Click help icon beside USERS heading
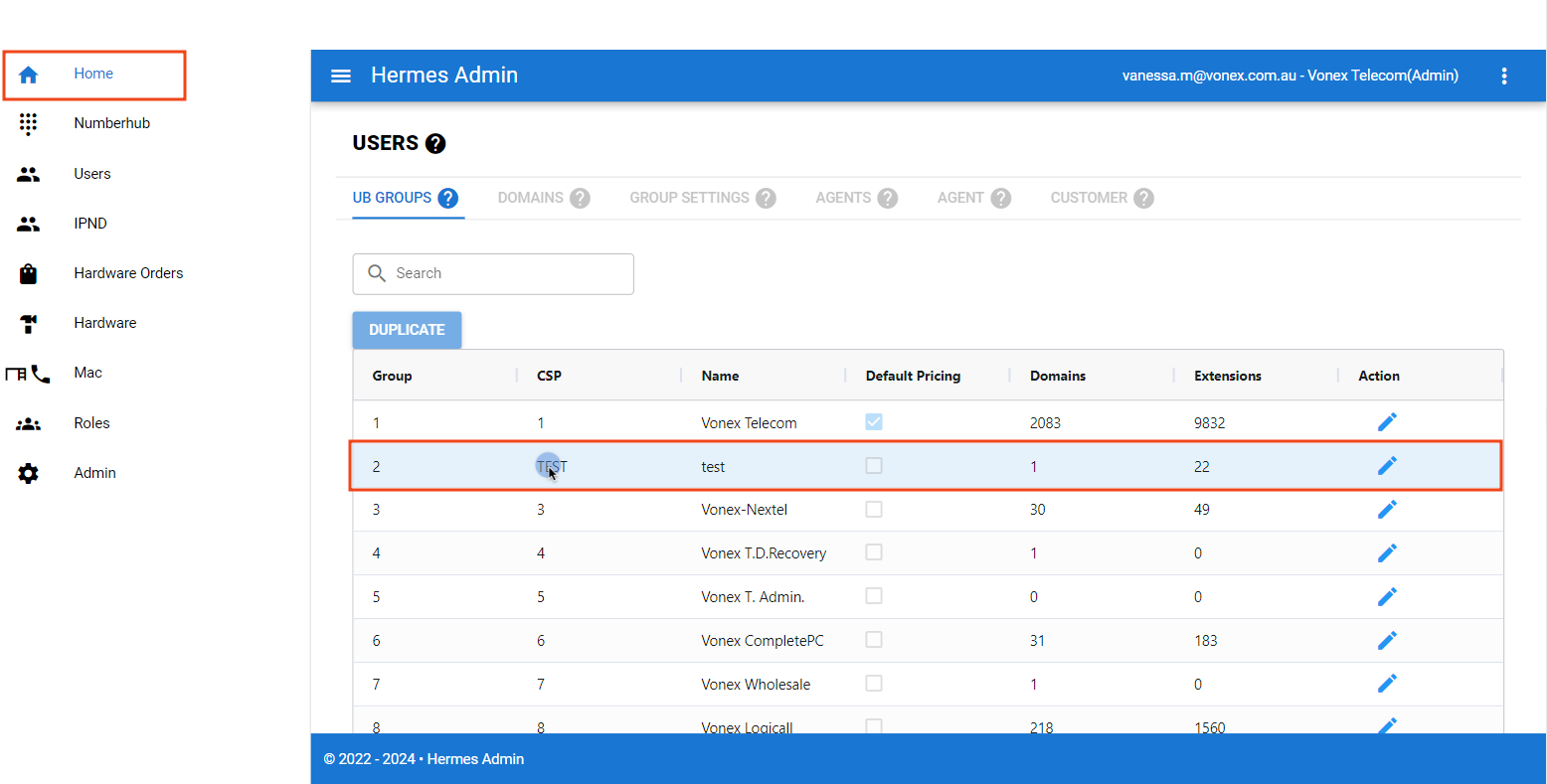The width and height of the screenshot is (1547, 784). [x=435, y=144]
